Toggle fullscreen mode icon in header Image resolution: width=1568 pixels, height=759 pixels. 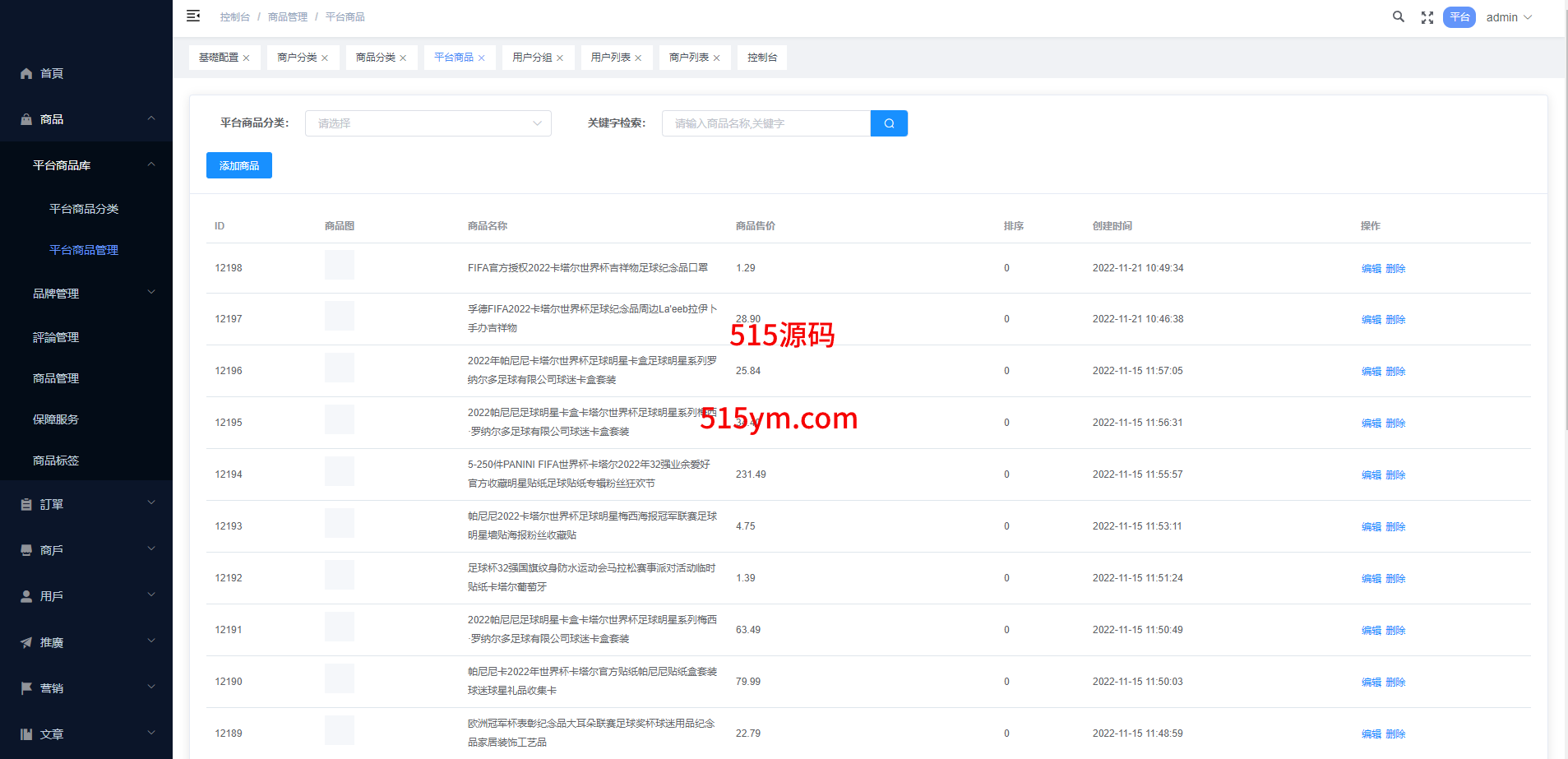pos(1427,17)
